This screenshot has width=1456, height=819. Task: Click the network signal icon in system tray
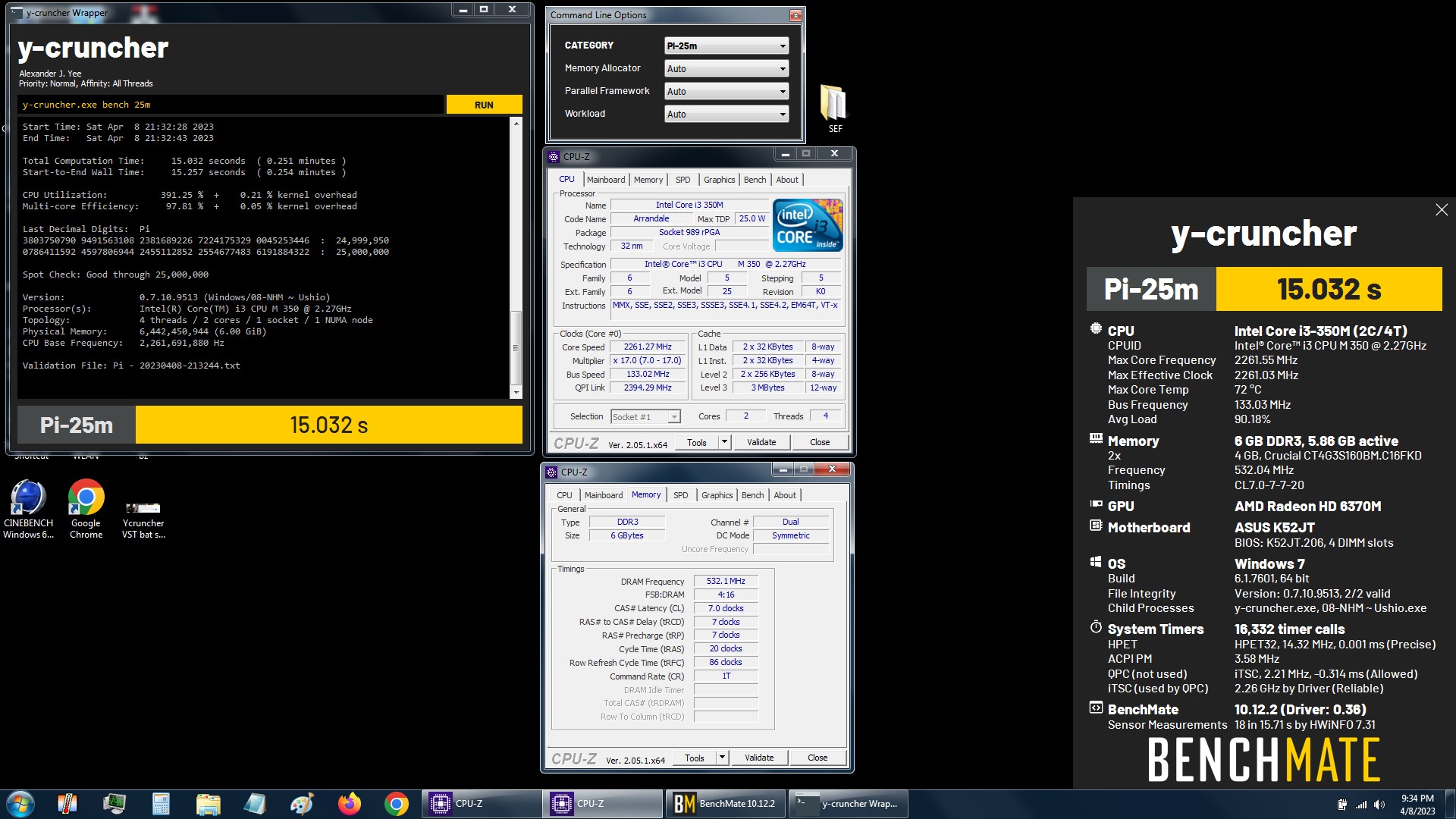click(1361, 805)
